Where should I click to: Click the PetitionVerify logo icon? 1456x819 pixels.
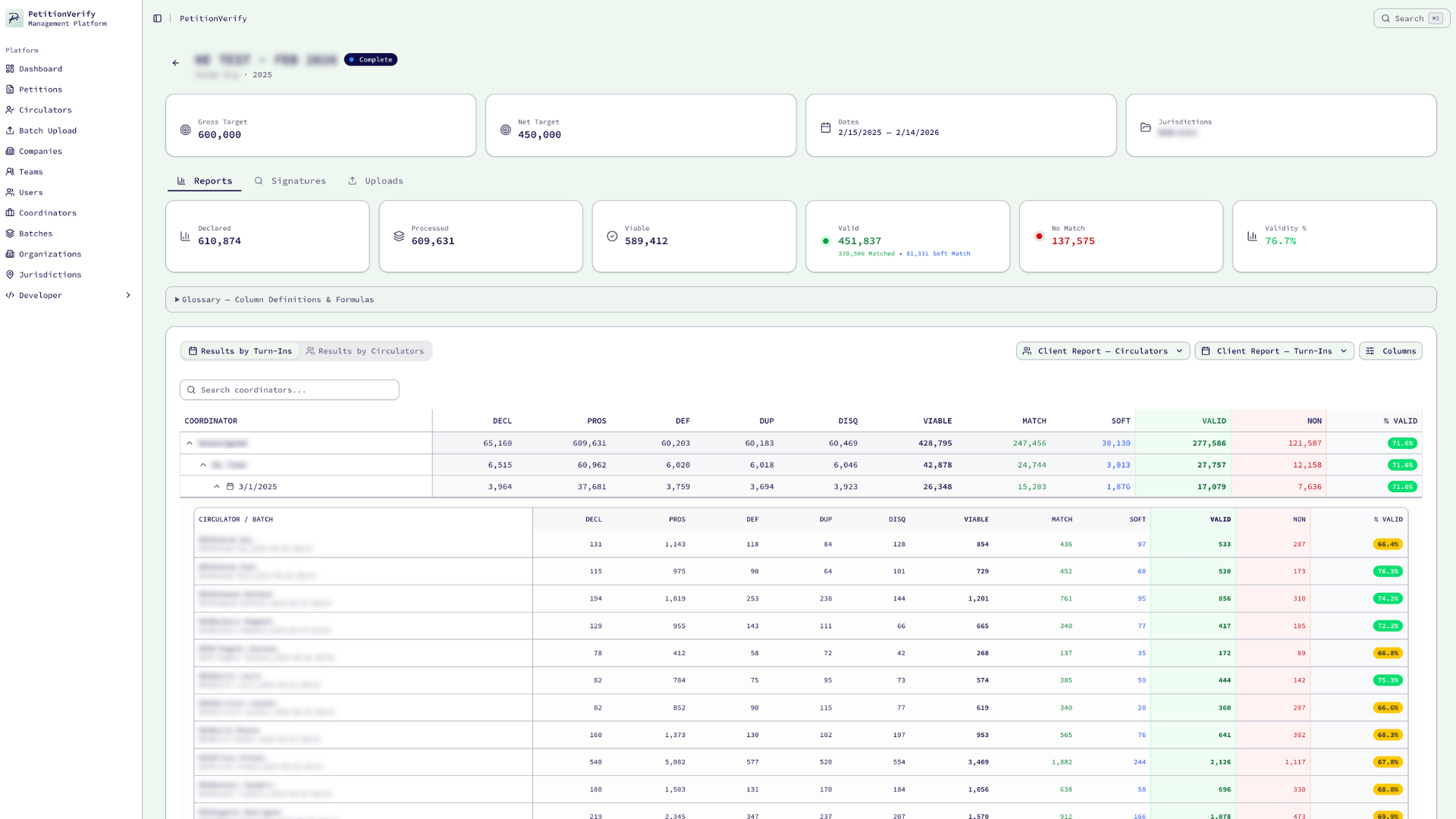[14, 18]
